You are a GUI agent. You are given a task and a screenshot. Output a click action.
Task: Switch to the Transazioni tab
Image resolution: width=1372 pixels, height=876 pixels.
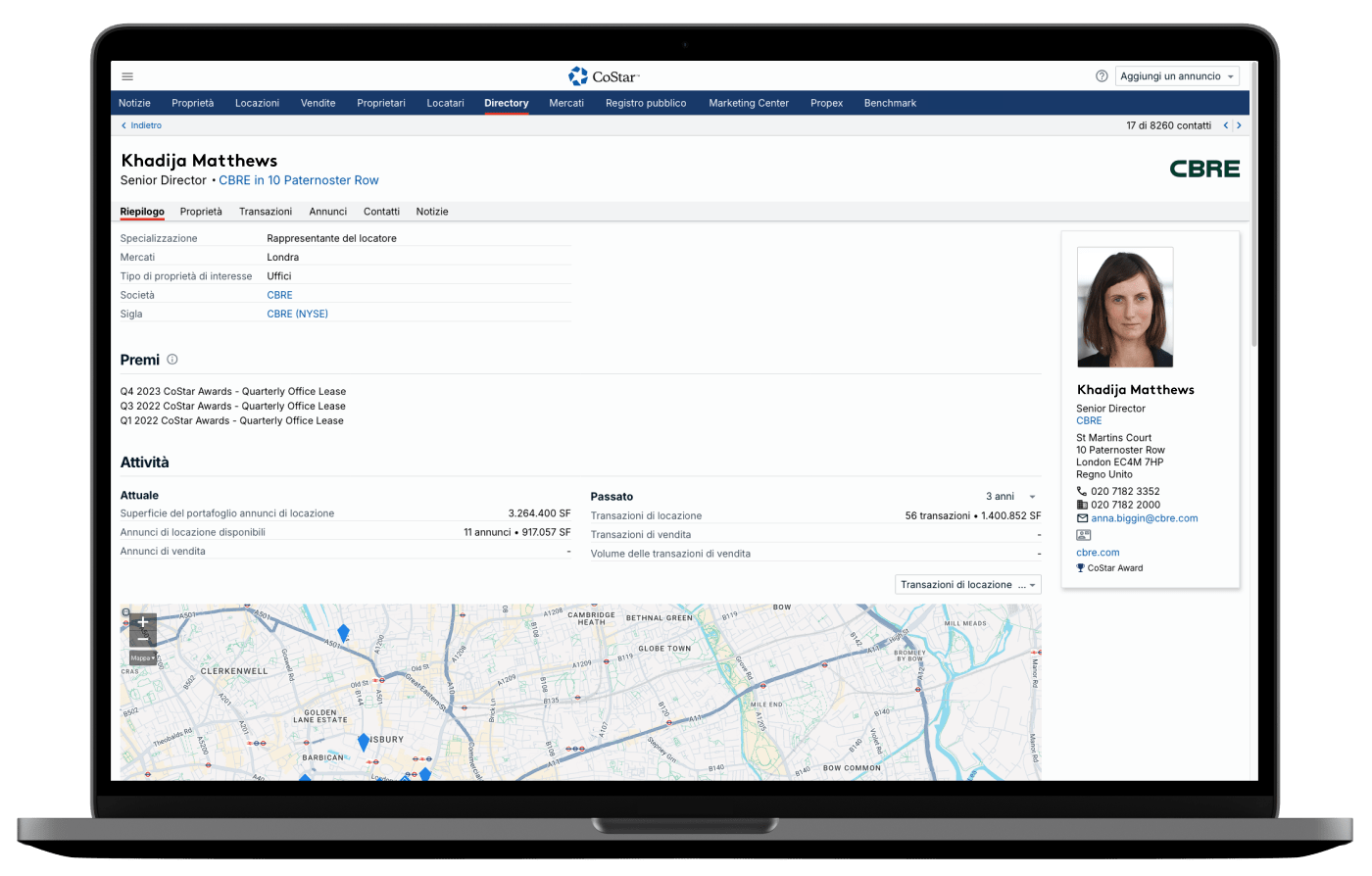tap(266, 212)
